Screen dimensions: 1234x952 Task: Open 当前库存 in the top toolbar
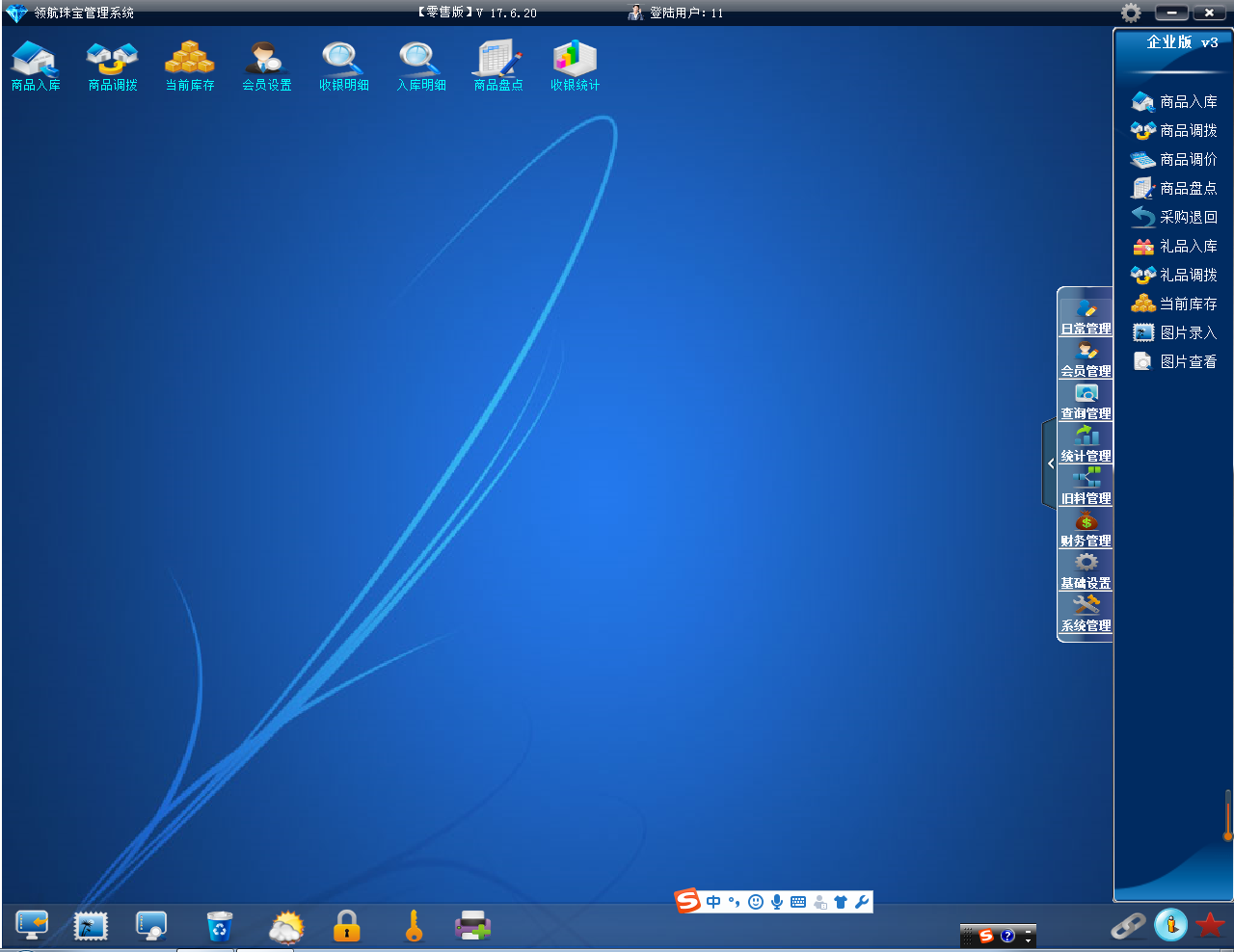pyautogui.click(x=190, y=66)
